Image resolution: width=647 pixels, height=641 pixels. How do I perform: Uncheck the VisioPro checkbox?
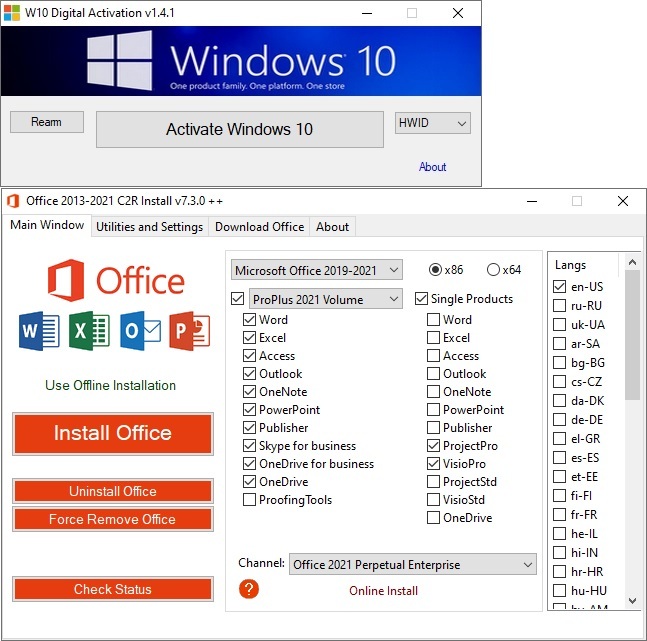coord(433,464)
